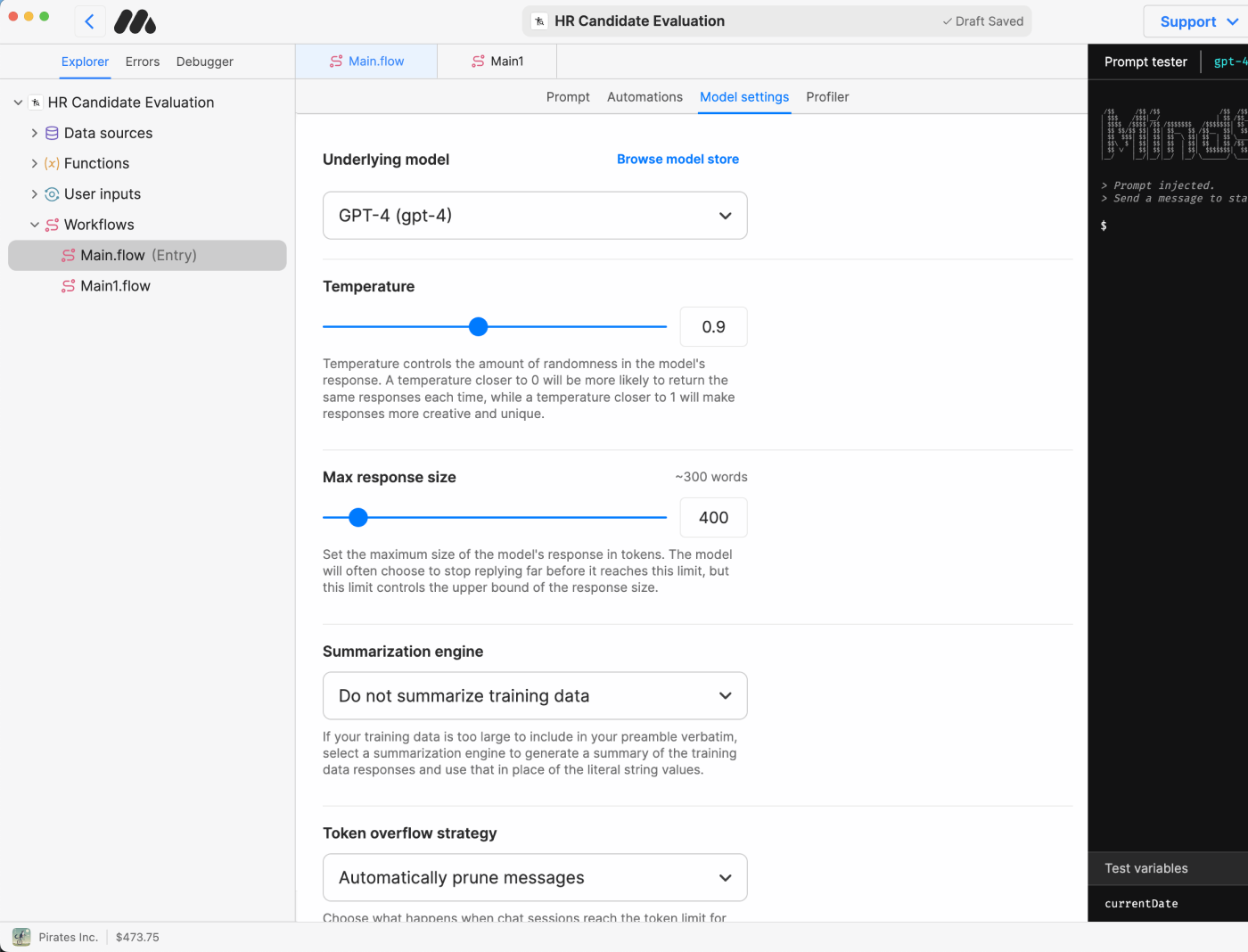Click the back arrow button

89,21
